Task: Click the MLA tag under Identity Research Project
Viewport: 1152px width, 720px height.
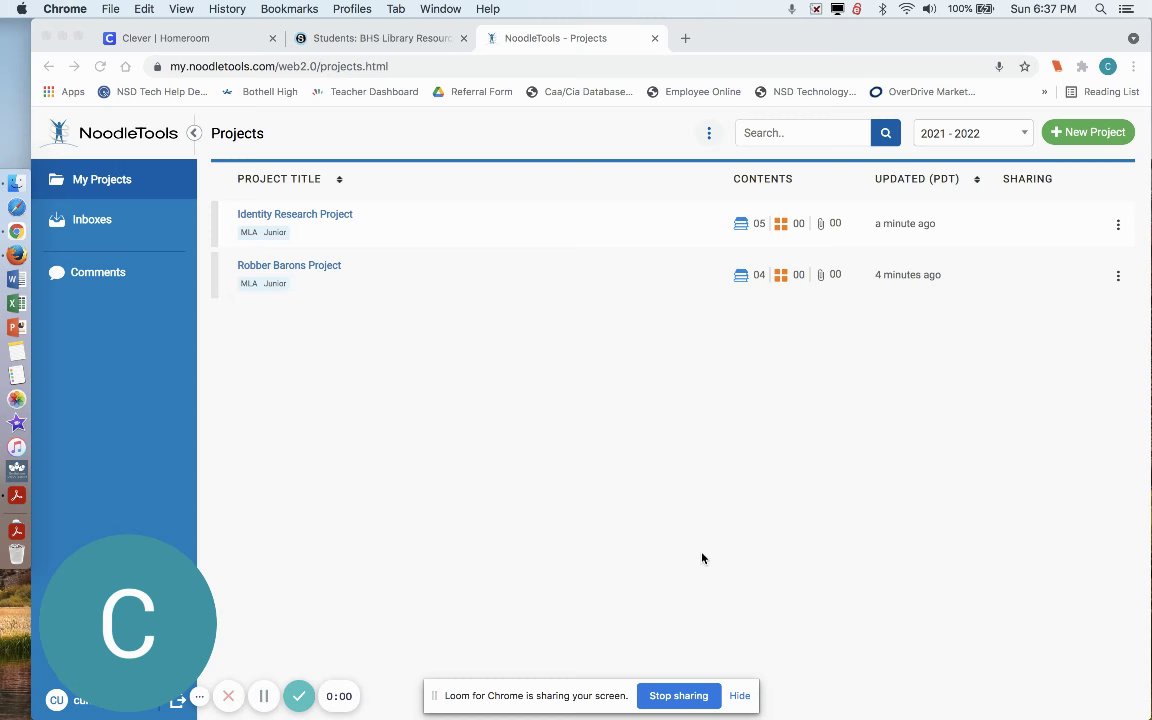Action: click(249, 232)
